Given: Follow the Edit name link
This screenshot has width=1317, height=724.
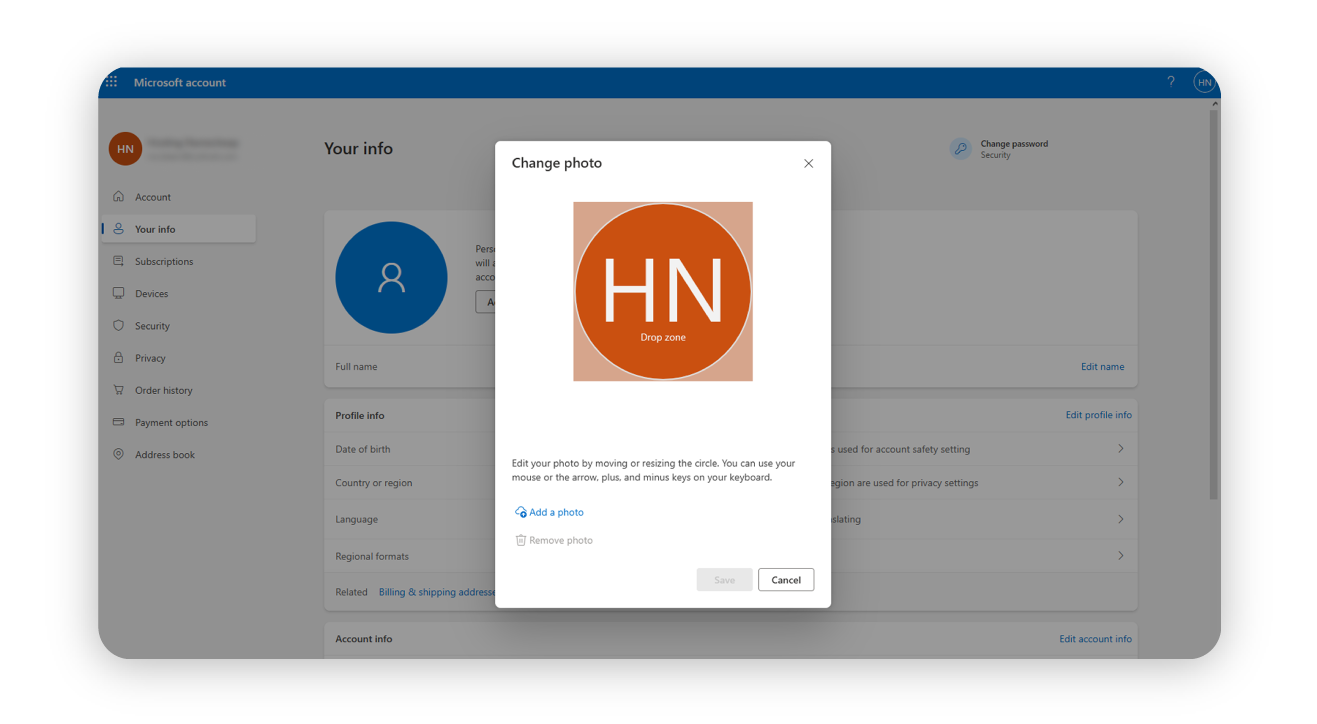Looking at the screenshot, I should 1102,366.
